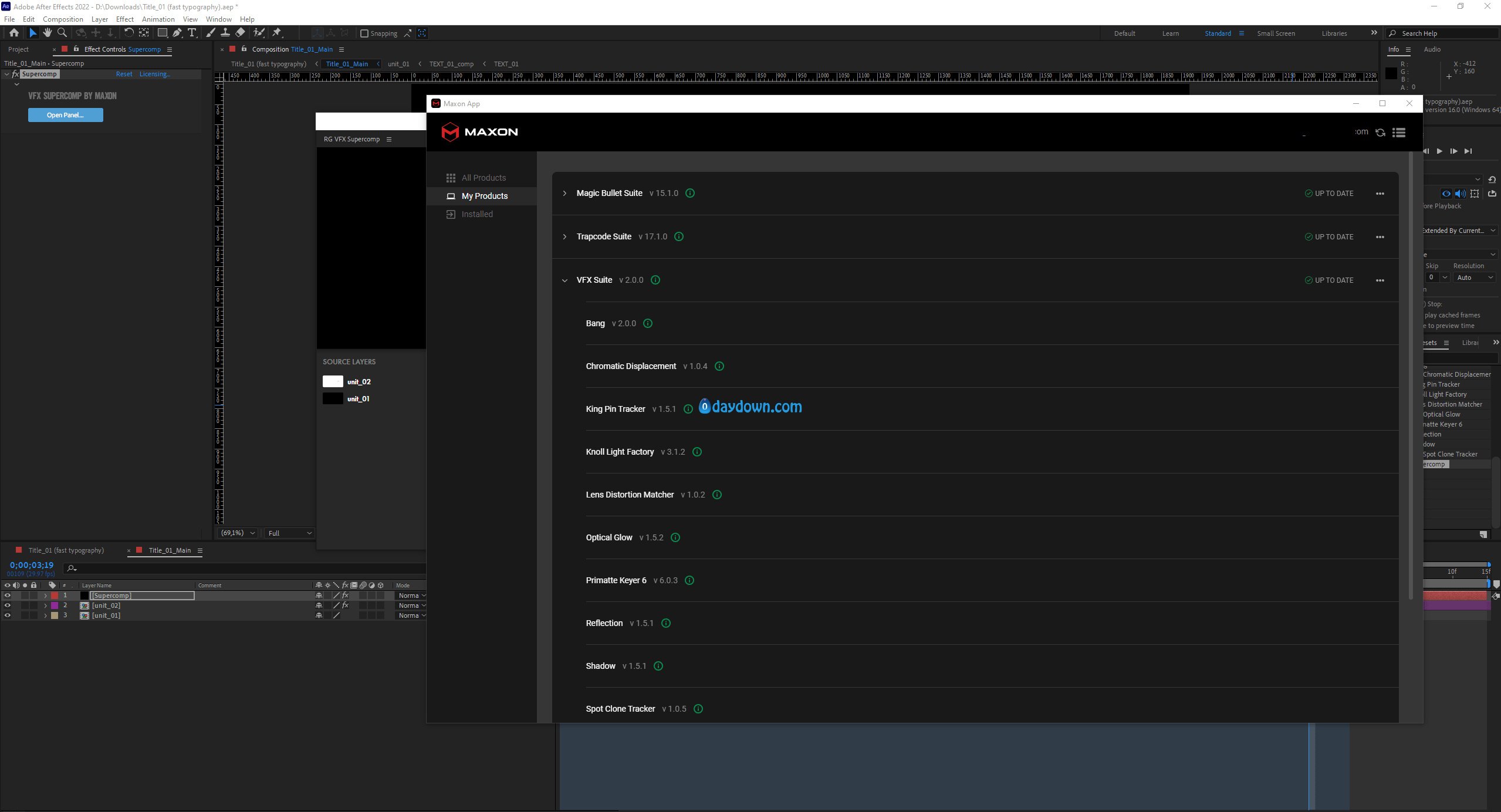Open Supercomp Licensing link
1501x812 pixels.
click(x=155, y=74)
